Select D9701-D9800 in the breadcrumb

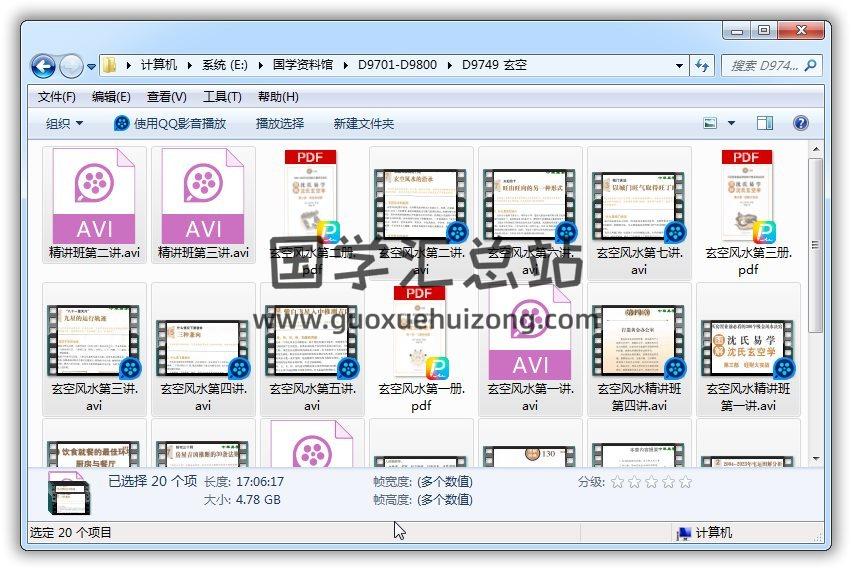397,65
